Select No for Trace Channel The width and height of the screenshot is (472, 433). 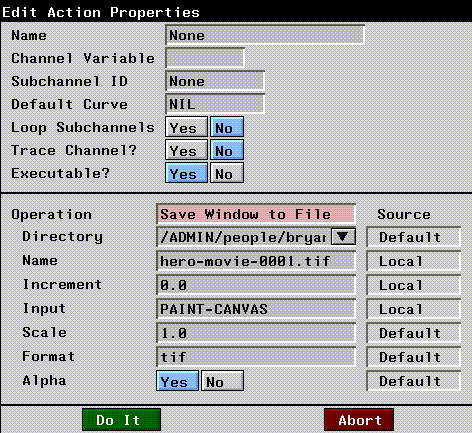pos(227,150)
